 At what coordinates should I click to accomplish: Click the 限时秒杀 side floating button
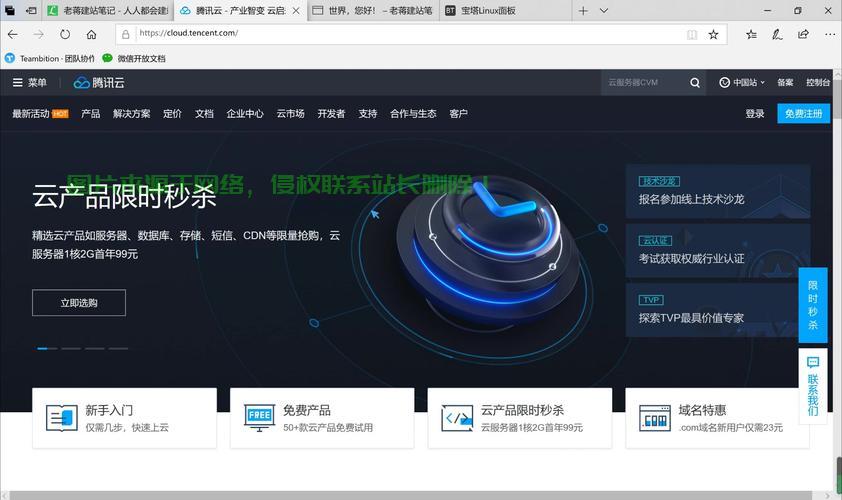click(x=812, y=305)
